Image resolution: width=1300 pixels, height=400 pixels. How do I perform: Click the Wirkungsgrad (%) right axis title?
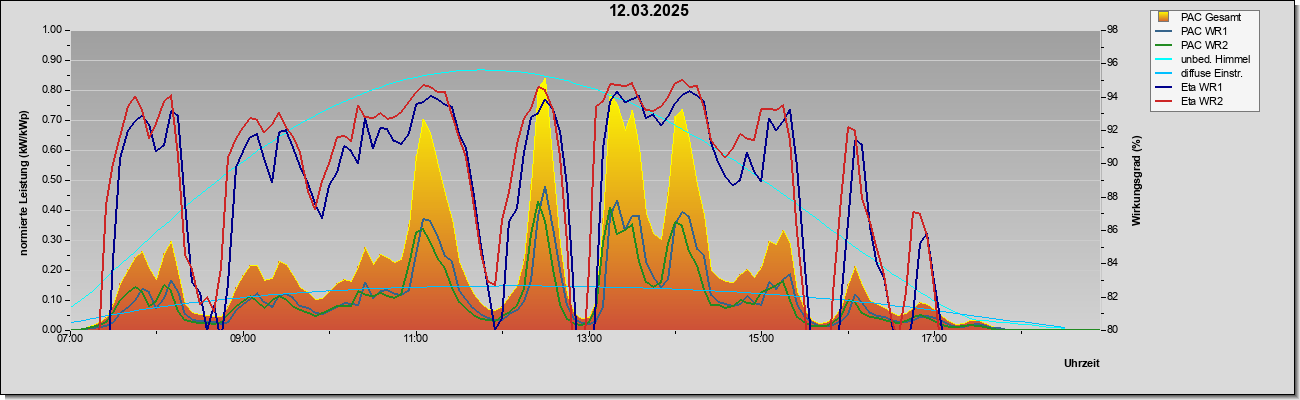click(1137, 180)
